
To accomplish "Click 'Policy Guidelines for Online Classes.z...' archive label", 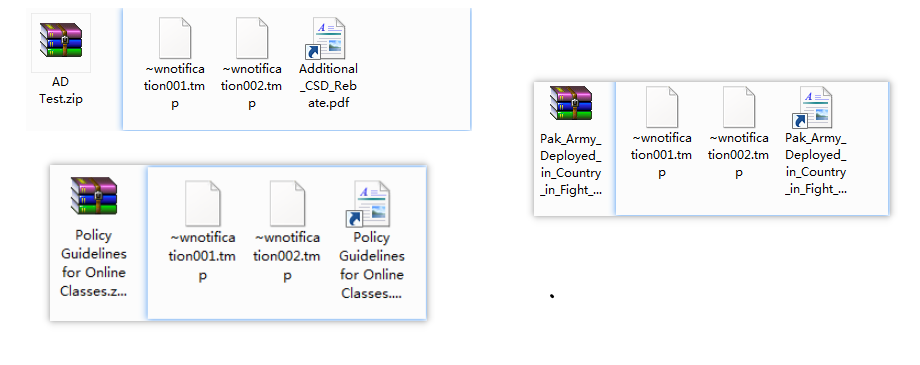I will pyautogui.click(x=94, y=263).
